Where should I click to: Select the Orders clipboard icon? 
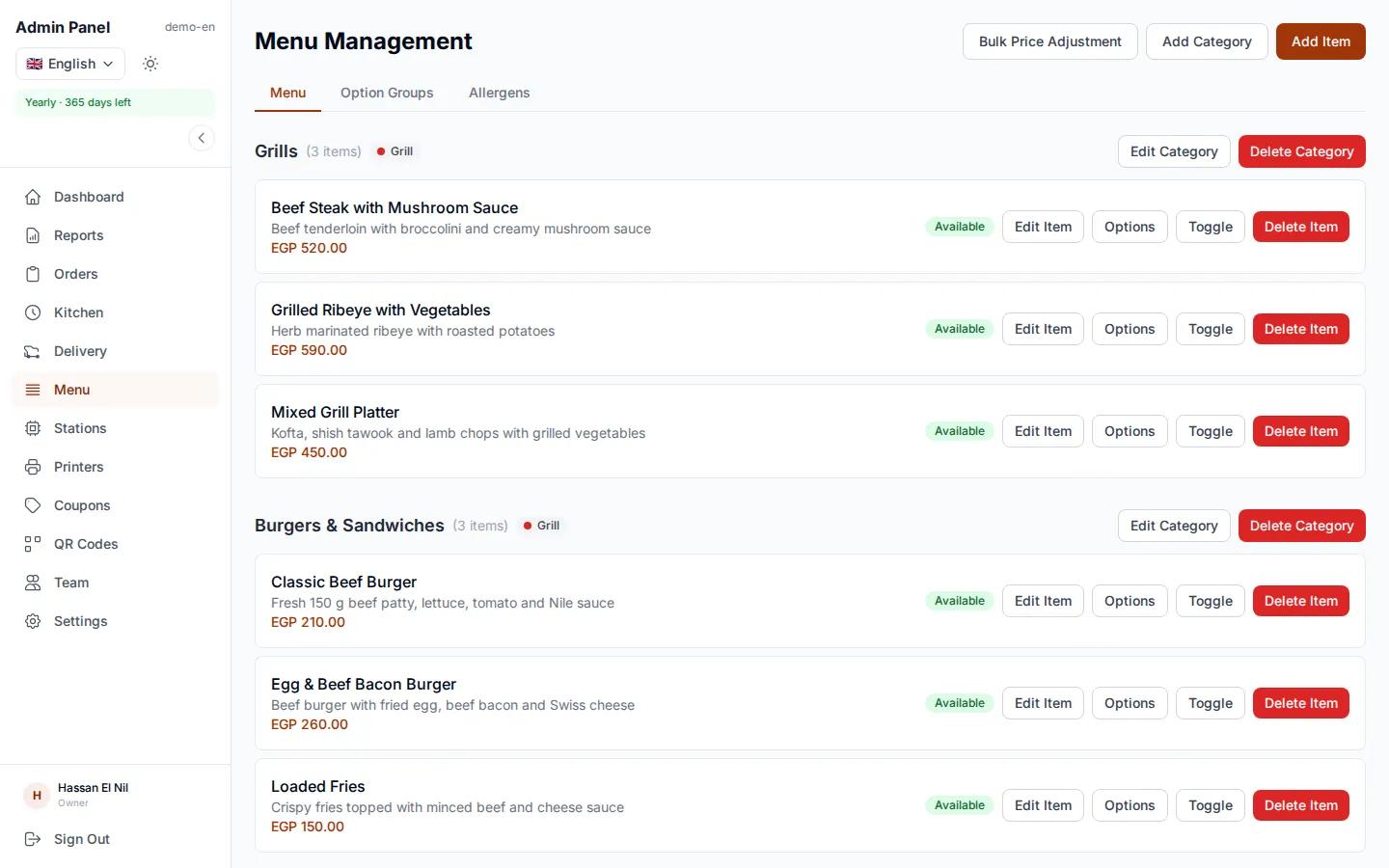tap(33, 274)
